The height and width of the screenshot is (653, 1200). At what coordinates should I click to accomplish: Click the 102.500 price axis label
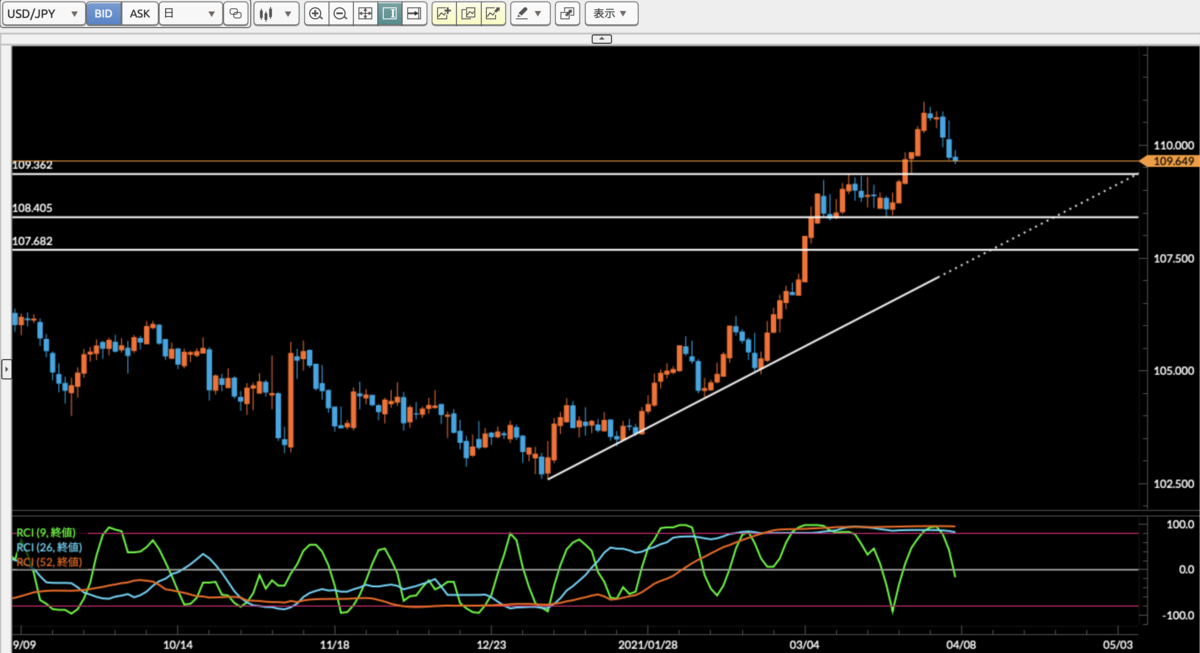click(1174, 484)
